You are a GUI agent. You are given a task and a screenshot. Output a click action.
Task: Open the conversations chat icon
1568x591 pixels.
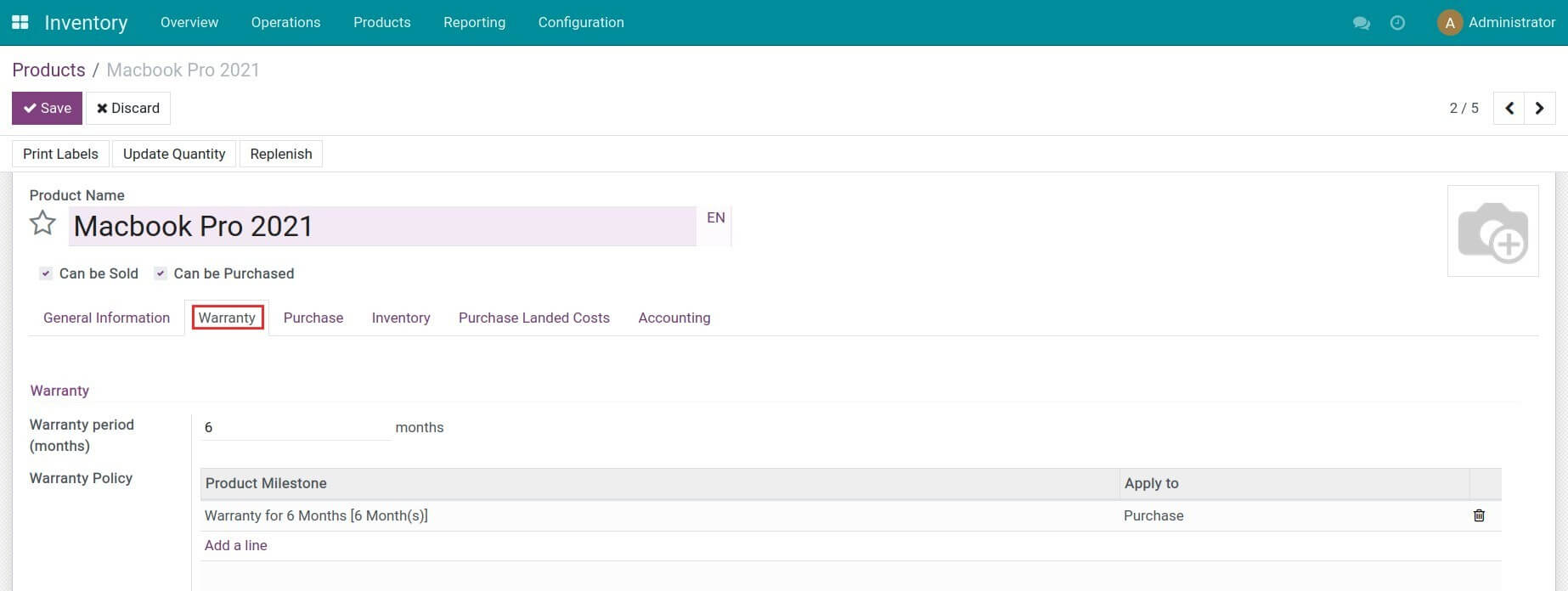click(1361, 23)
